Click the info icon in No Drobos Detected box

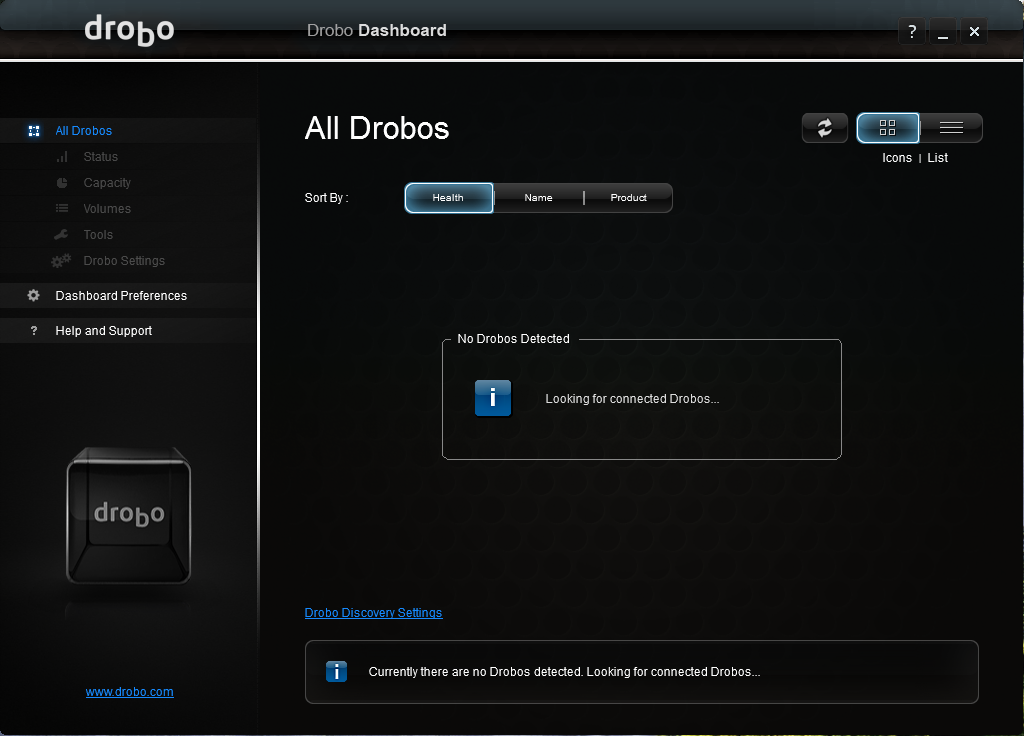[x=492, y=398]
